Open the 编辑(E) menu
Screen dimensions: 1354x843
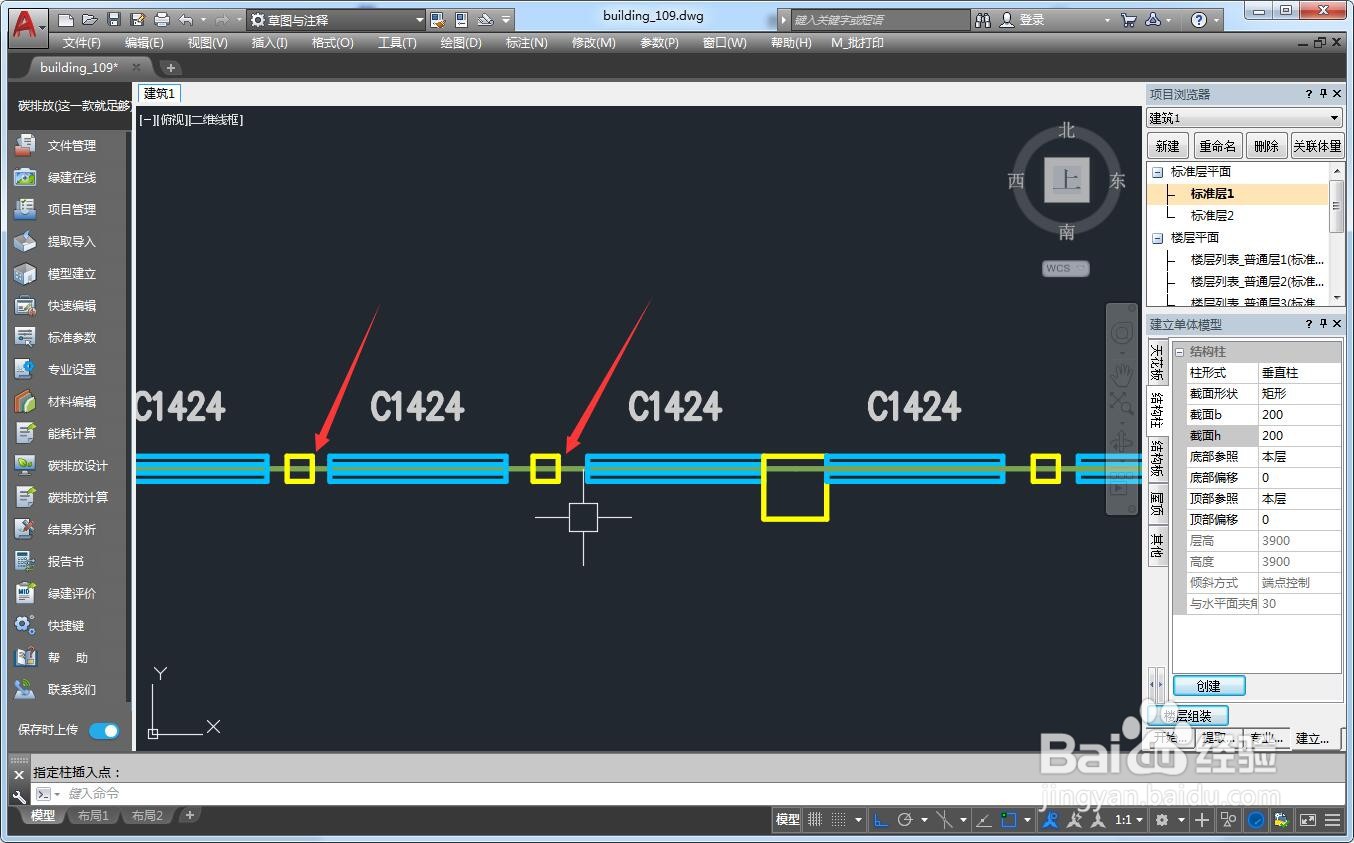(145, 43)
